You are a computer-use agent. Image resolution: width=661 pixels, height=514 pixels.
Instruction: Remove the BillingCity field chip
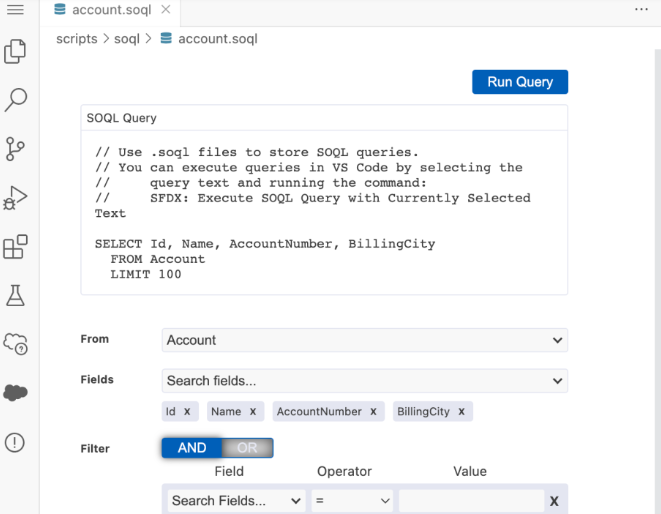pyautogui.click(x=462, y=411)
